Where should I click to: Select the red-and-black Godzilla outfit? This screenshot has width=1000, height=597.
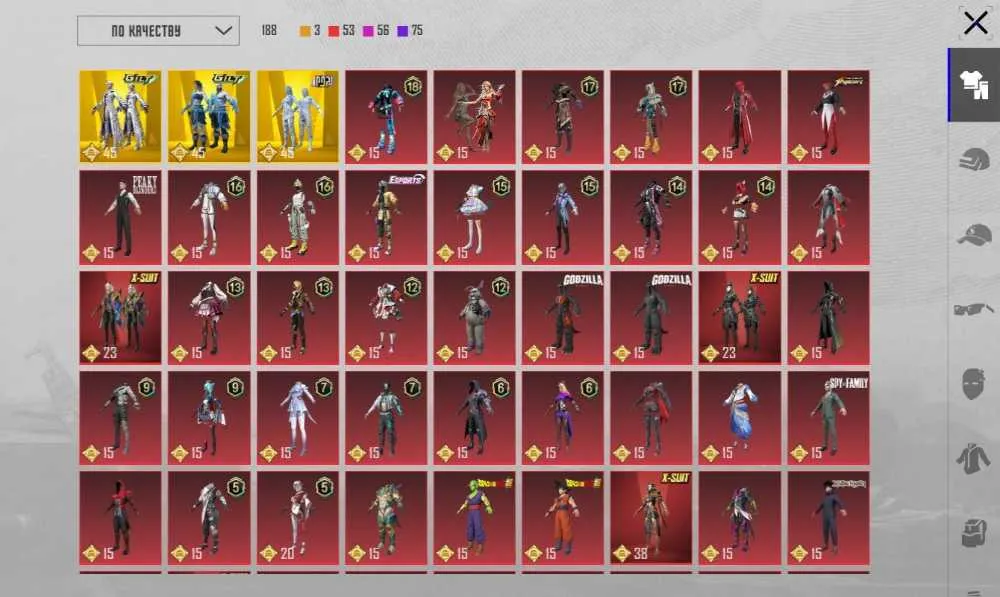click(562, 318)
